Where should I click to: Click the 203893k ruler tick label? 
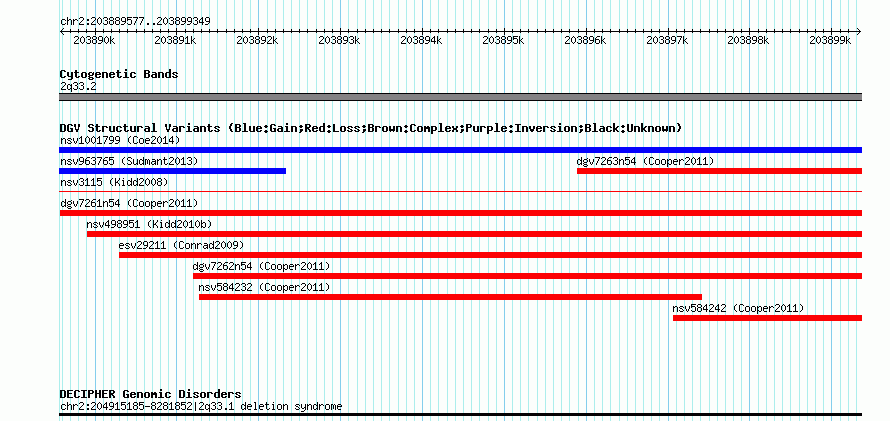click(x=339, y=41)
